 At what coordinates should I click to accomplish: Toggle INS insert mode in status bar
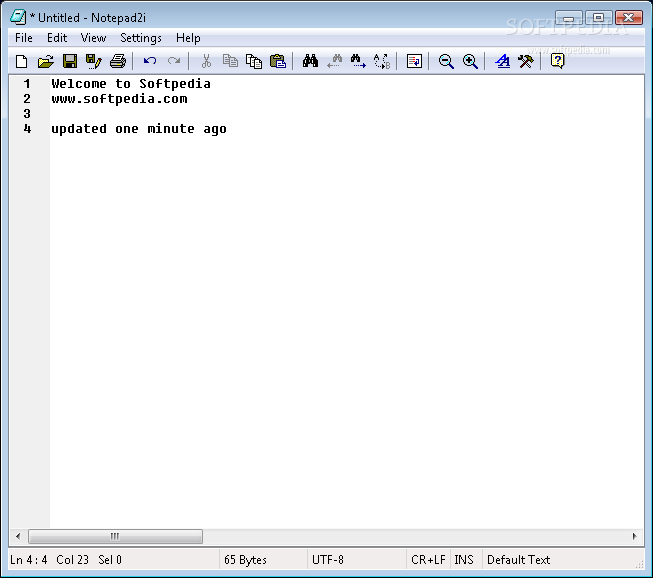point(465,560)
